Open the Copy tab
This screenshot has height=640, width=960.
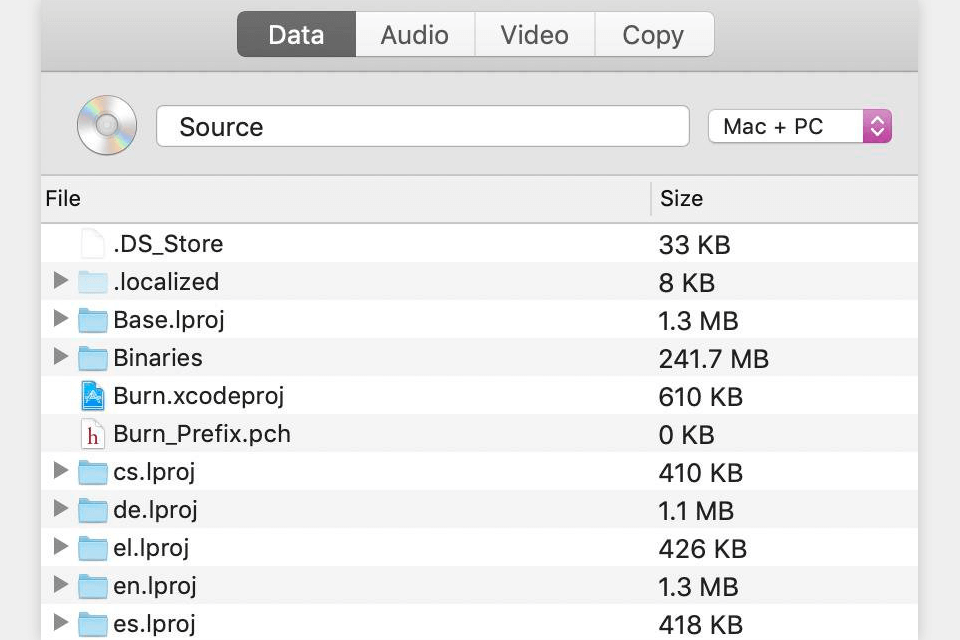coord(653,35)
